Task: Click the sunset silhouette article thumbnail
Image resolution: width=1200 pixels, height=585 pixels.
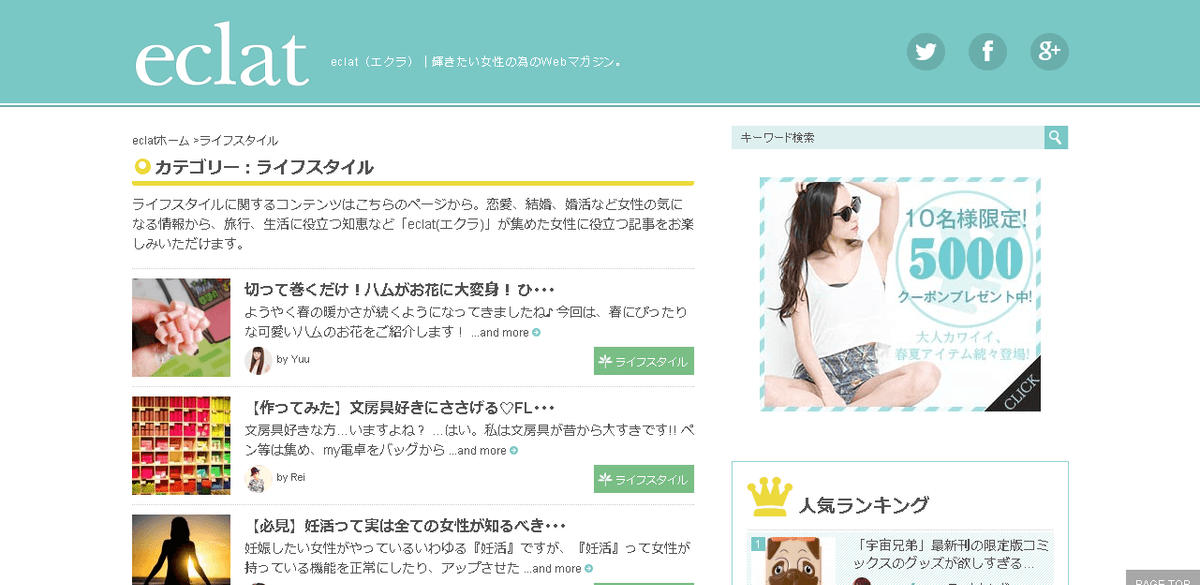Action: [x=181, y=549]
